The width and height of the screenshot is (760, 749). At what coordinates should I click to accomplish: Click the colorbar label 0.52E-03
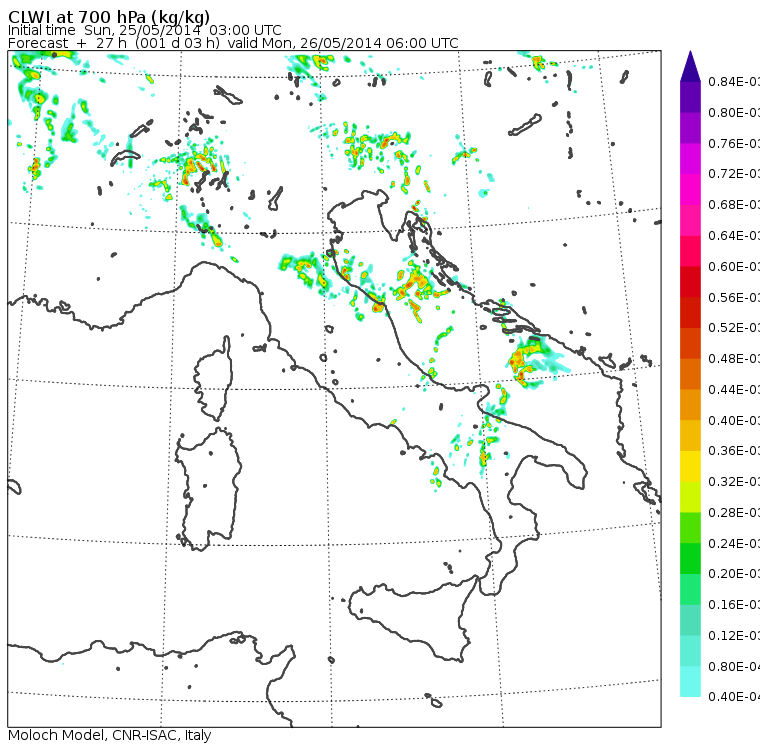tap(734, 328)
